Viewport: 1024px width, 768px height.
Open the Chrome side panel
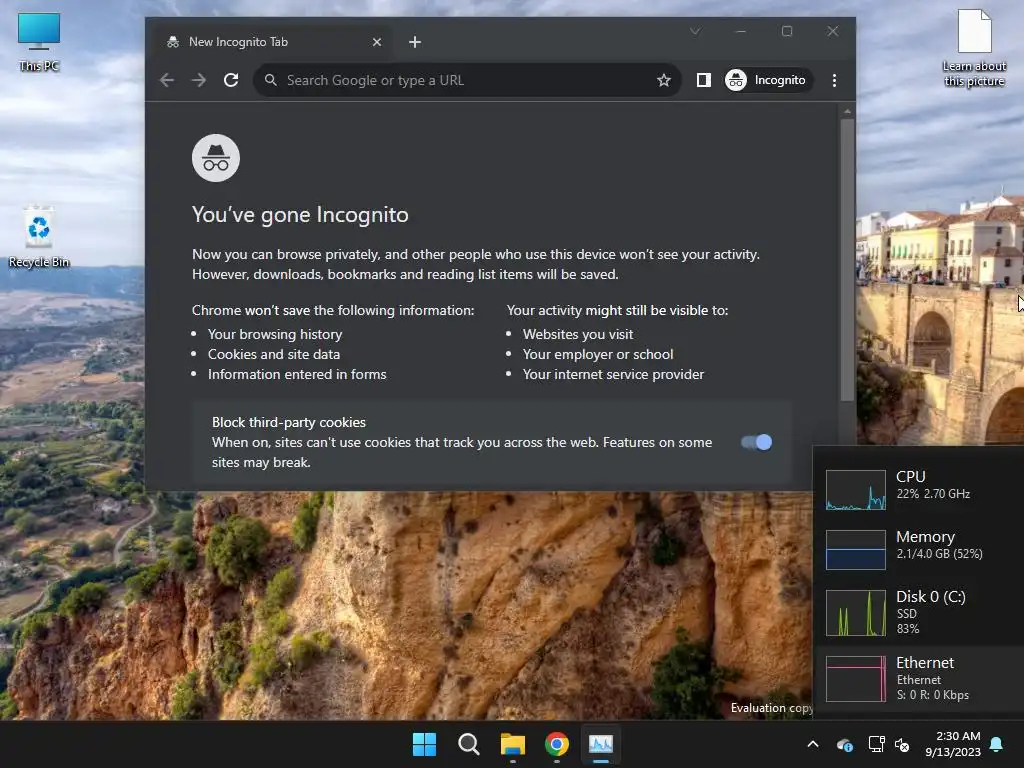tap(703, 80)
